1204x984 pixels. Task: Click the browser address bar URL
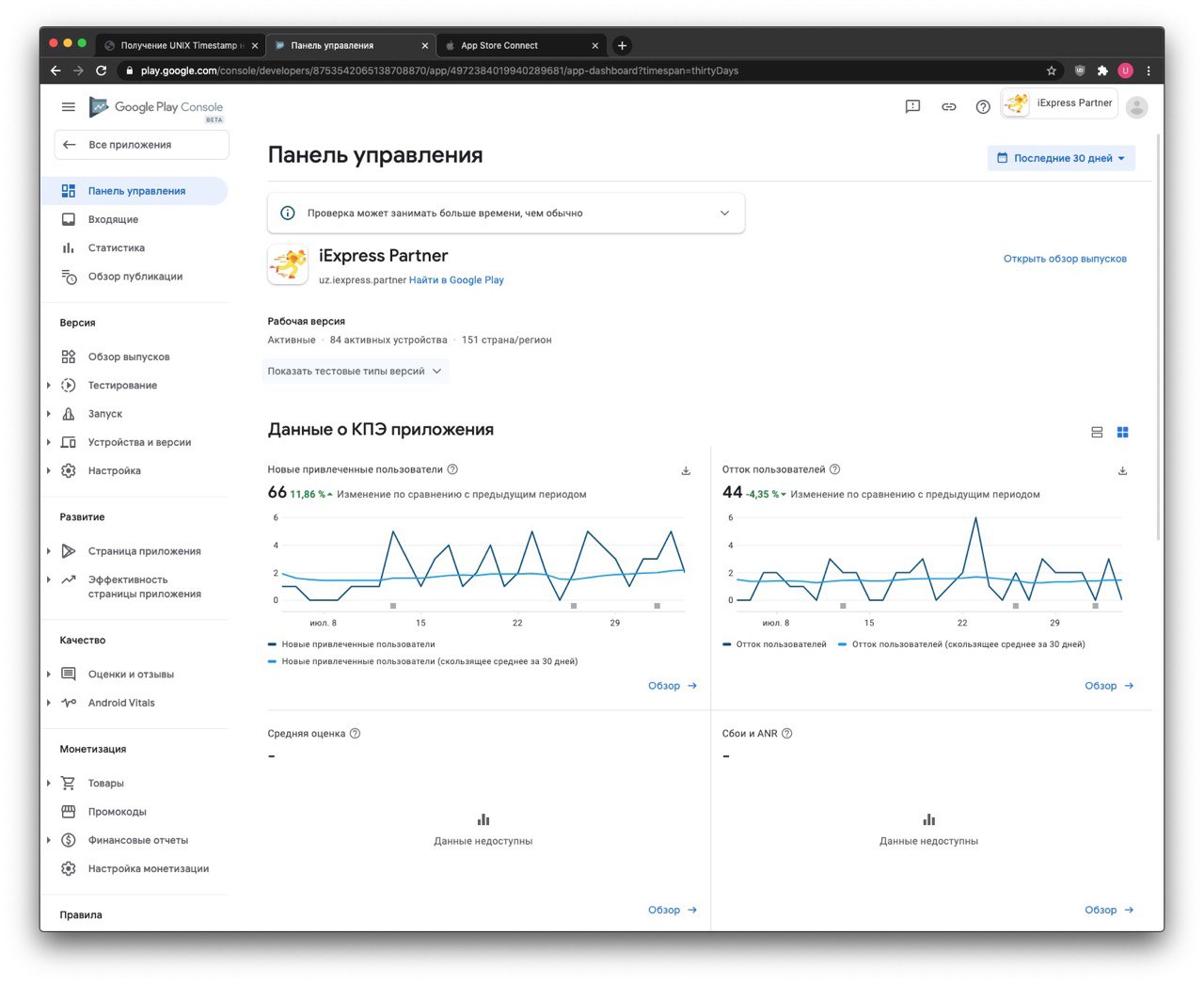point(439,71)
